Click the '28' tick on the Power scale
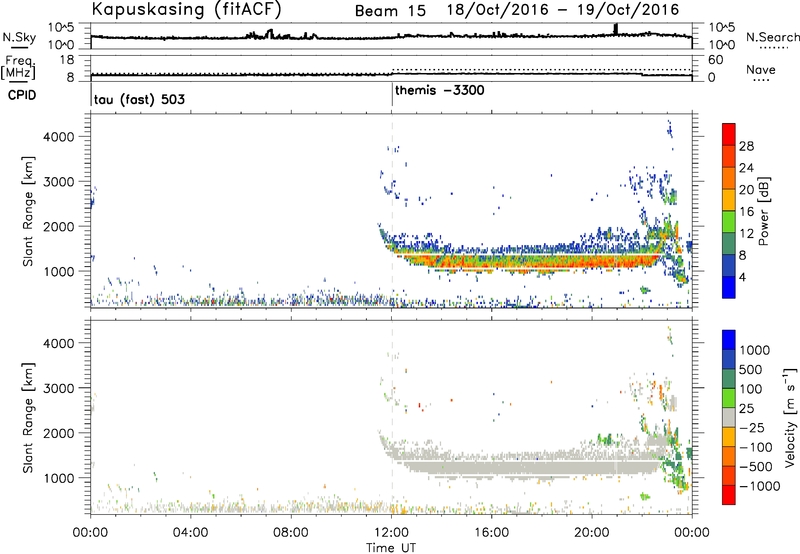Screen dimensions: 800x554 [x=746, y=146]
